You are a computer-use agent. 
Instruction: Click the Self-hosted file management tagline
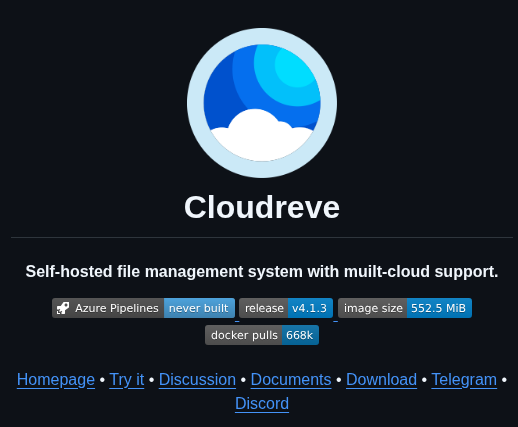point(262,271)
